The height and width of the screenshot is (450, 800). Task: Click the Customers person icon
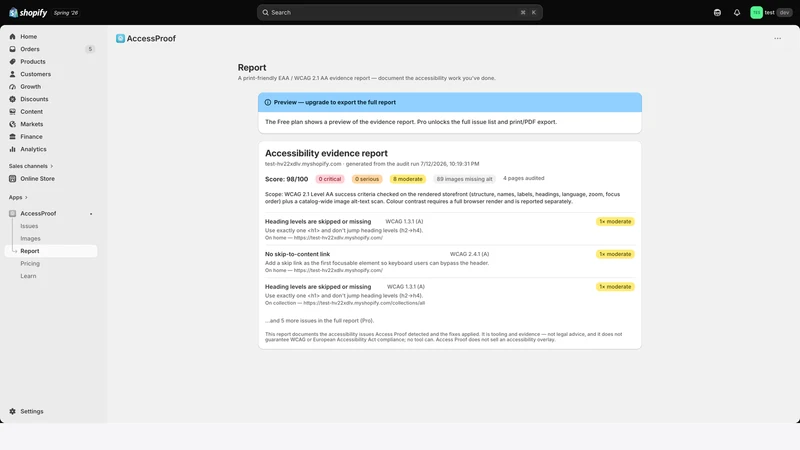click(x=12, y=74)
